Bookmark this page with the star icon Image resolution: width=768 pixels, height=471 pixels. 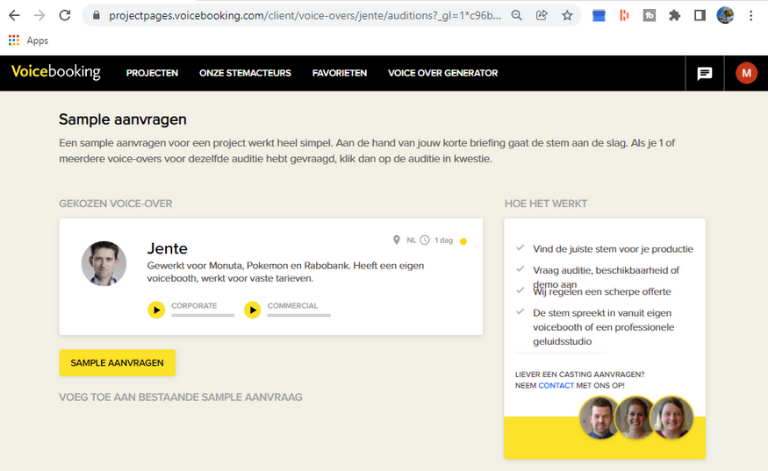click(567, 16)
